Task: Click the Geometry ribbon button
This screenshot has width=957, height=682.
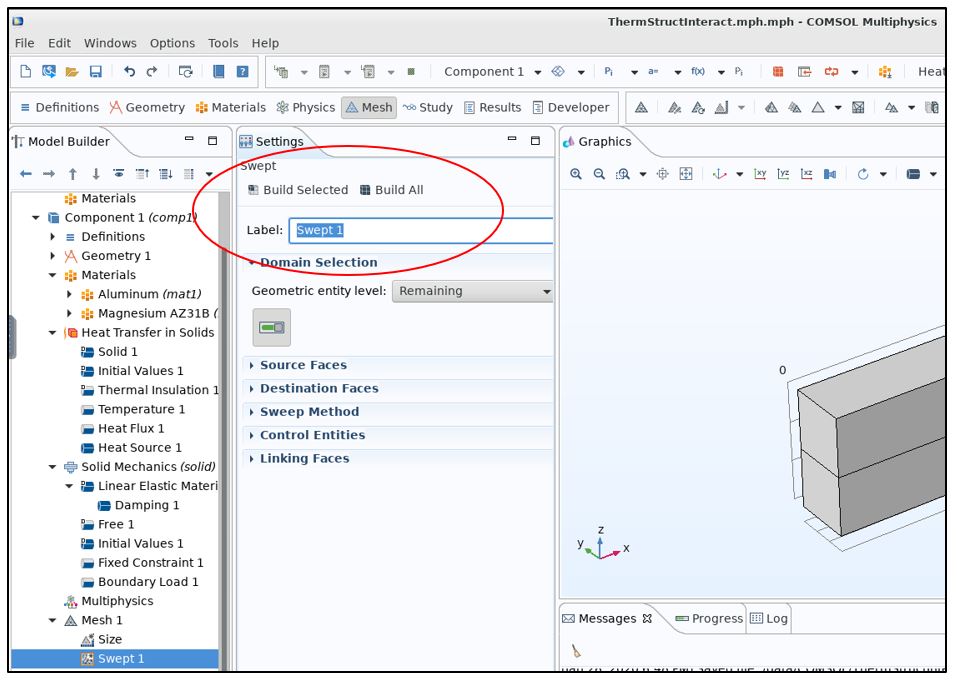Action: (x=147, y=107)
